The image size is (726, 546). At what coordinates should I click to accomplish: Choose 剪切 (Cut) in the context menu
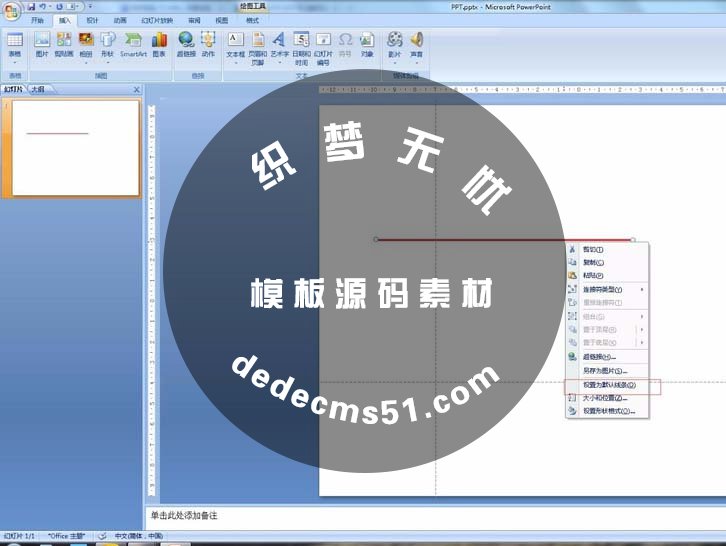(607, 249)
